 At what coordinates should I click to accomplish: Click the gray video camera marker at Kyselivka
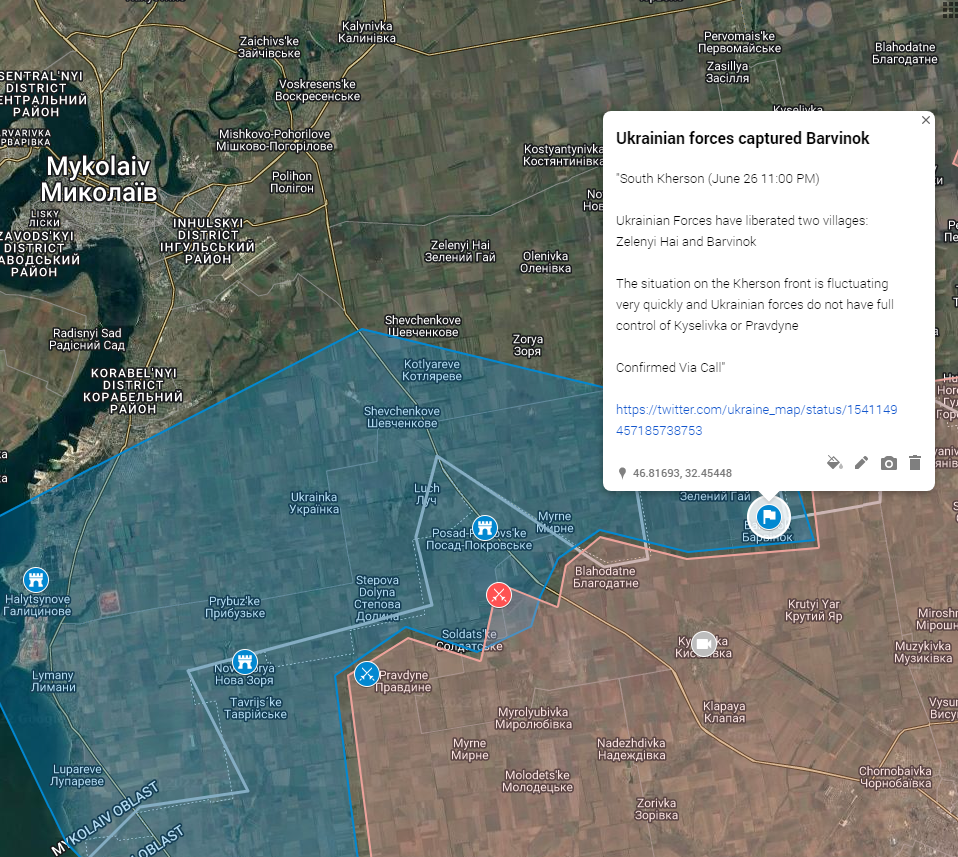(704, 644)
